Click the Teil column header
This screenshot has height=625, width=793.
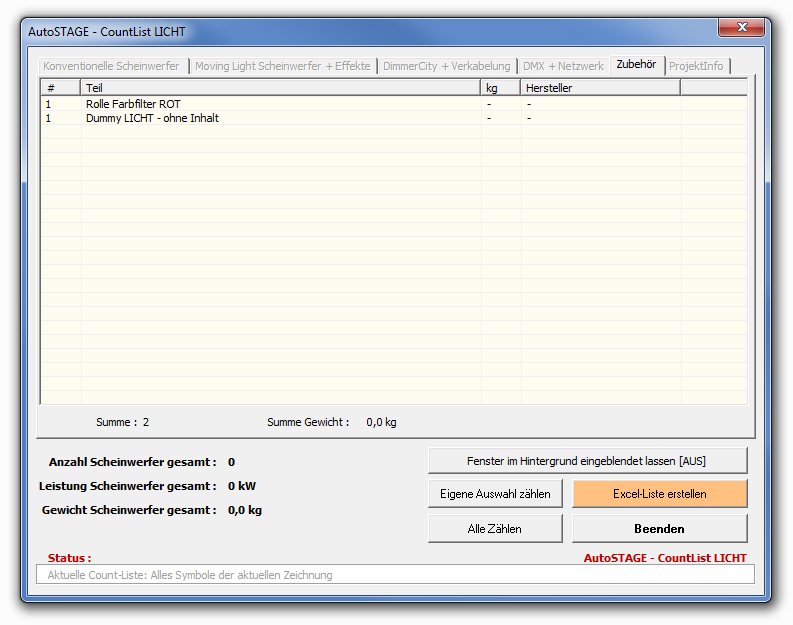coord(280,88)
